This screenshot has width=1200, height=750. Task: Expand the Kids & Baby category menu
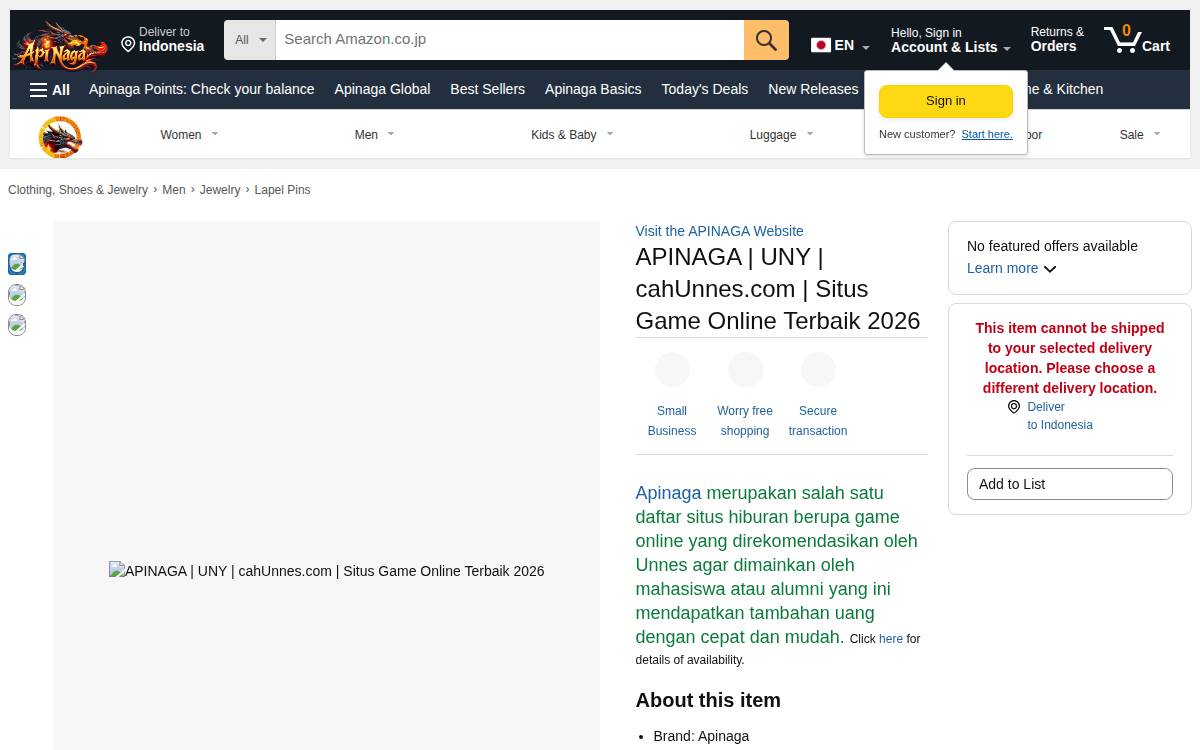[572, 134]
